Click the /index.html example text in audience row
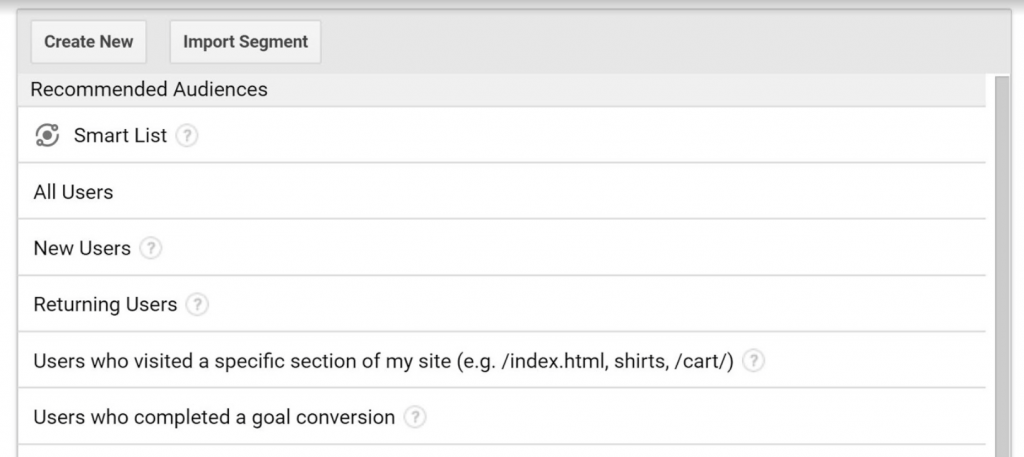This screenshot has width=1024, height=457. point(551,361)
